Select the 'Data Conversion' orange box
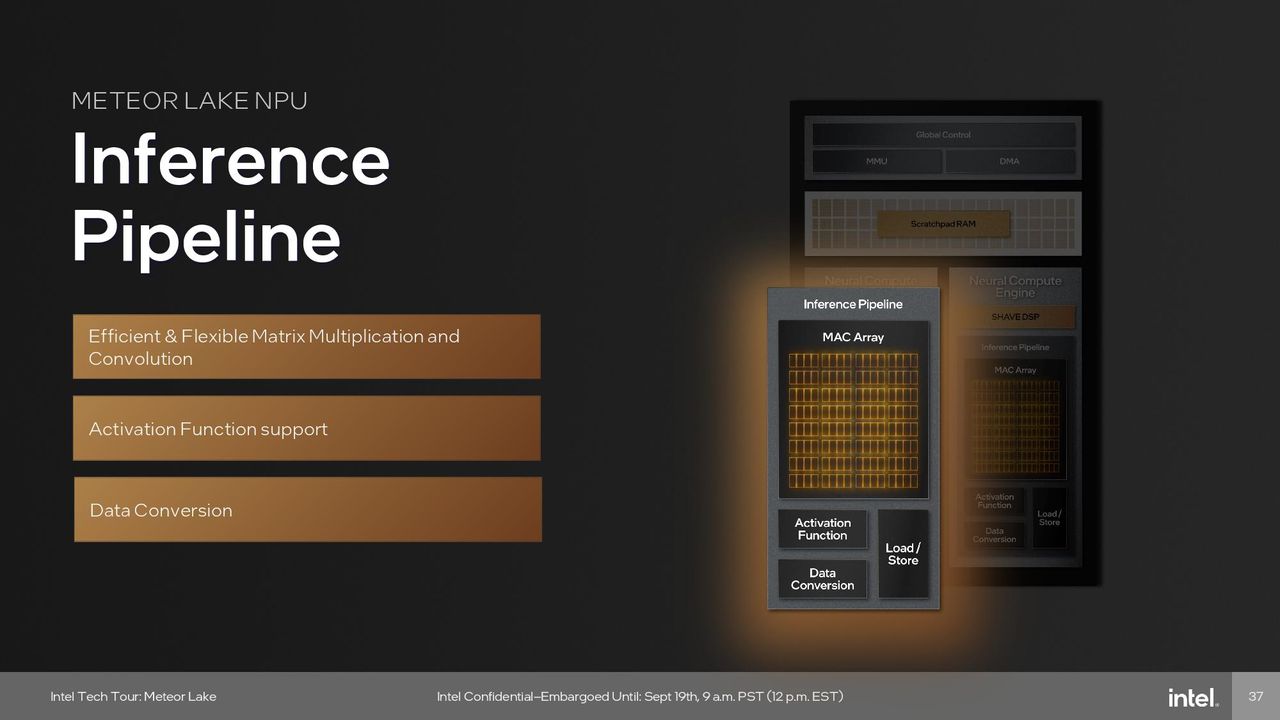Screen dimensions: 1280x720 [307, 509]
